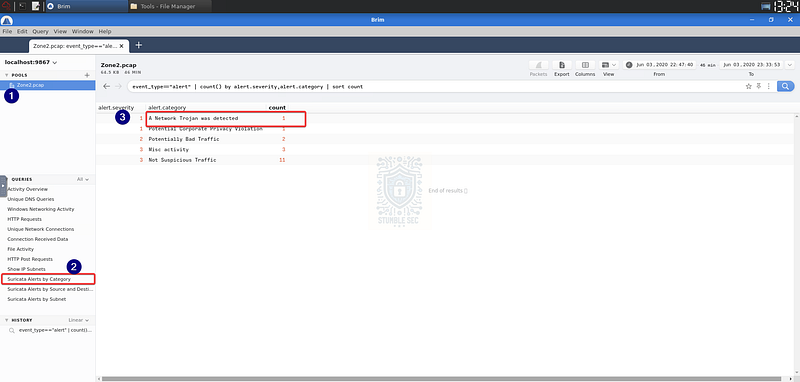Click the Export results icon
This screenshot has height=382, width=800.
pyautogui.click(x=562, y=65)
